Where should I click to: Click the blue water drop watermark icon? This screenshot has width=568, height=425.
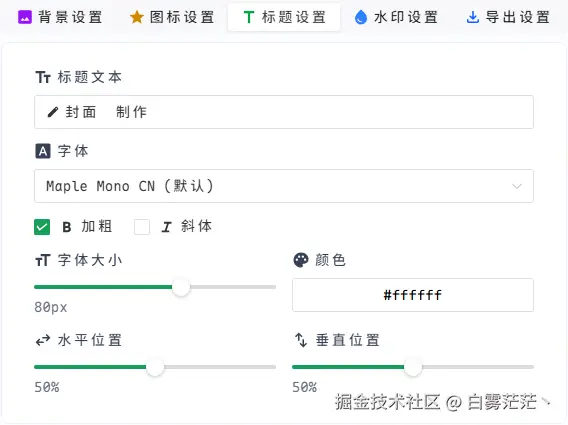[360, 17]
